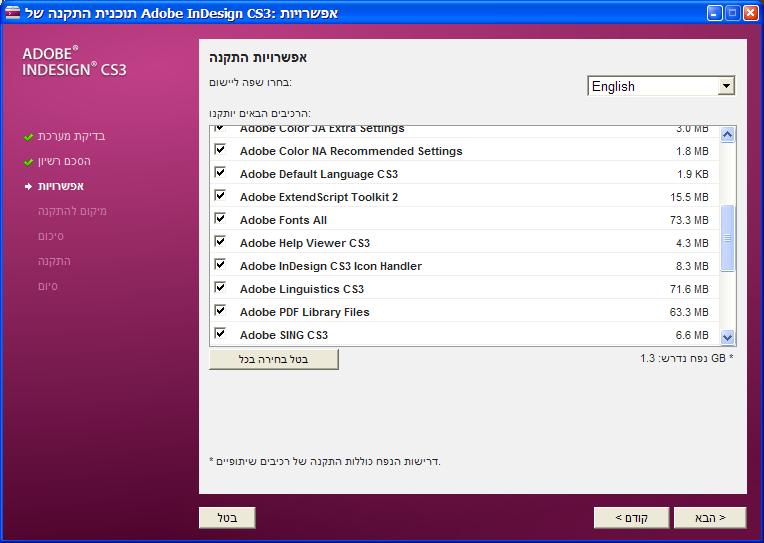Toggle Adobe PDF Library Files checkbox
The height and width of the screenshot is (543, 764).
tap(220, 310)
